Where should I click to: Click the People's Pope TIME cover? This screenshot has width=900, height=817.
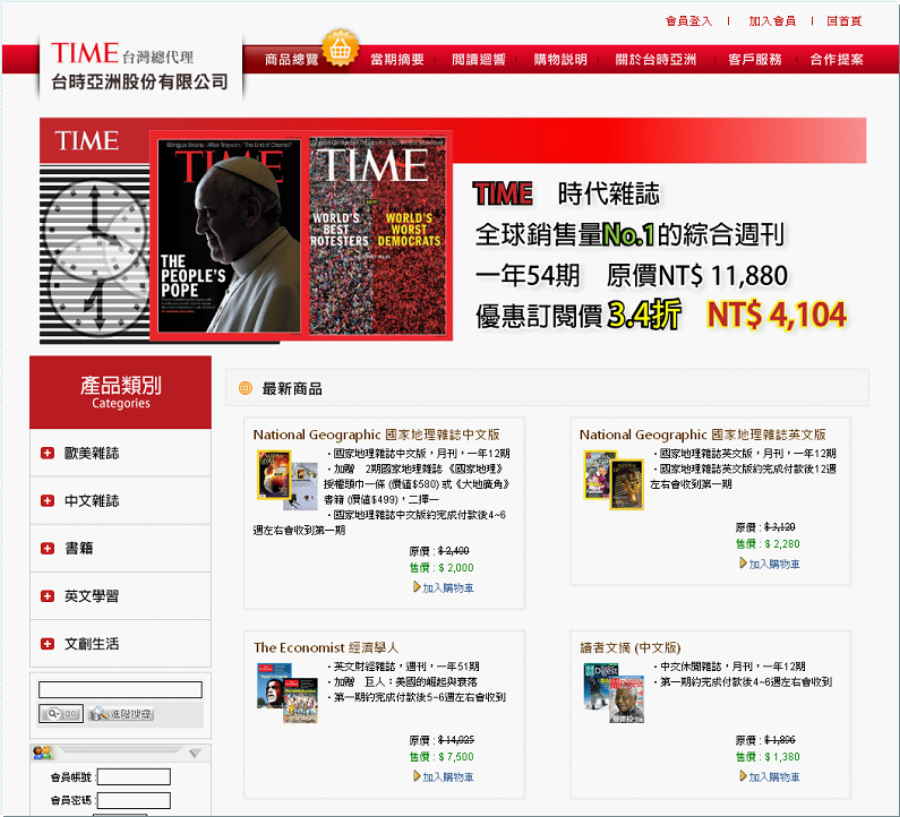[229, 235]
